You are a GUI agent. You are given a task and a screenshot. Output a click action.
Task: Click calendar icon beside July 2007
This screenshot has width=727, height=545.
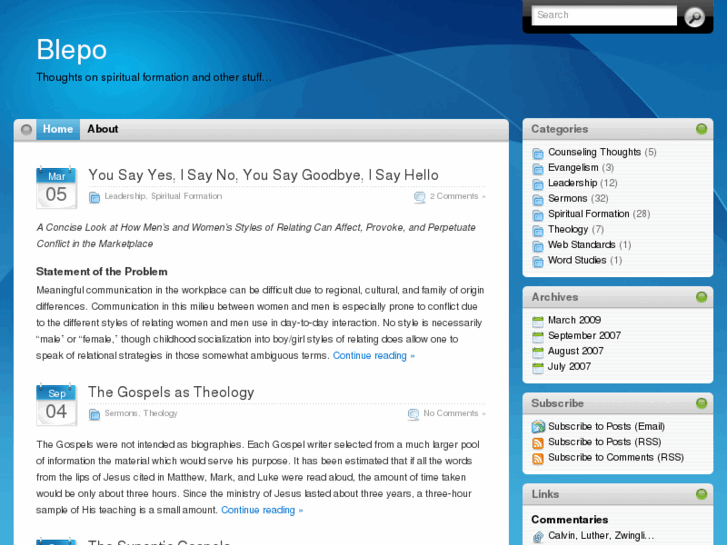point(538,368)
